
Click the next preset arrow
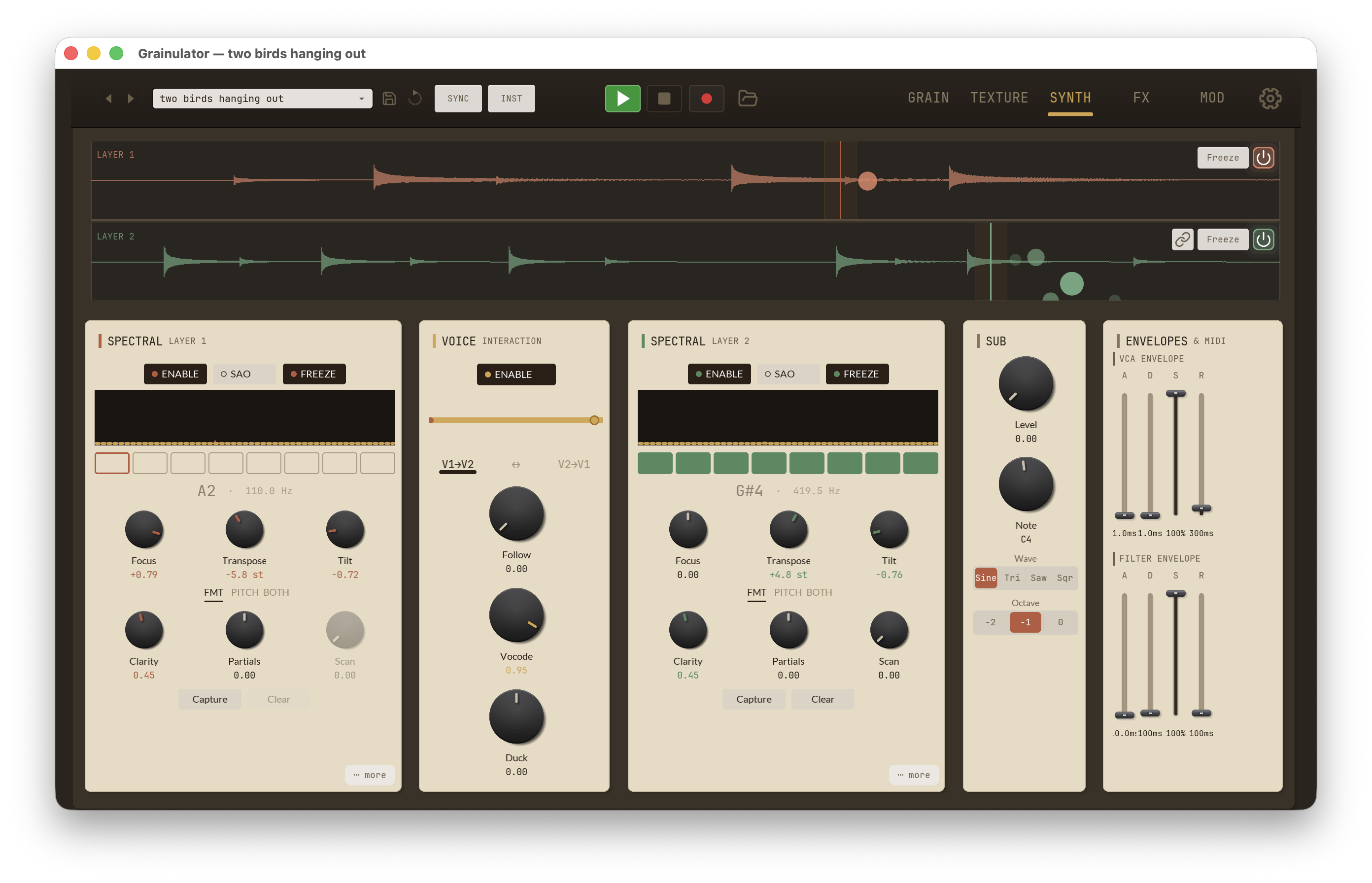pyautogui.click(x=131, y=99)
